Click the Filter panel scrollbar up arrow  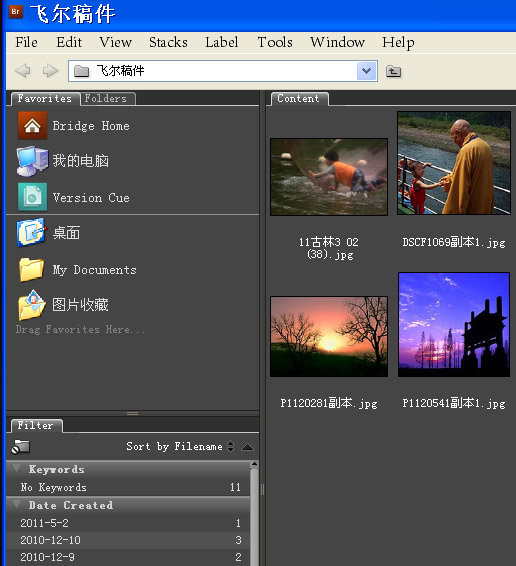pos(255,464)
